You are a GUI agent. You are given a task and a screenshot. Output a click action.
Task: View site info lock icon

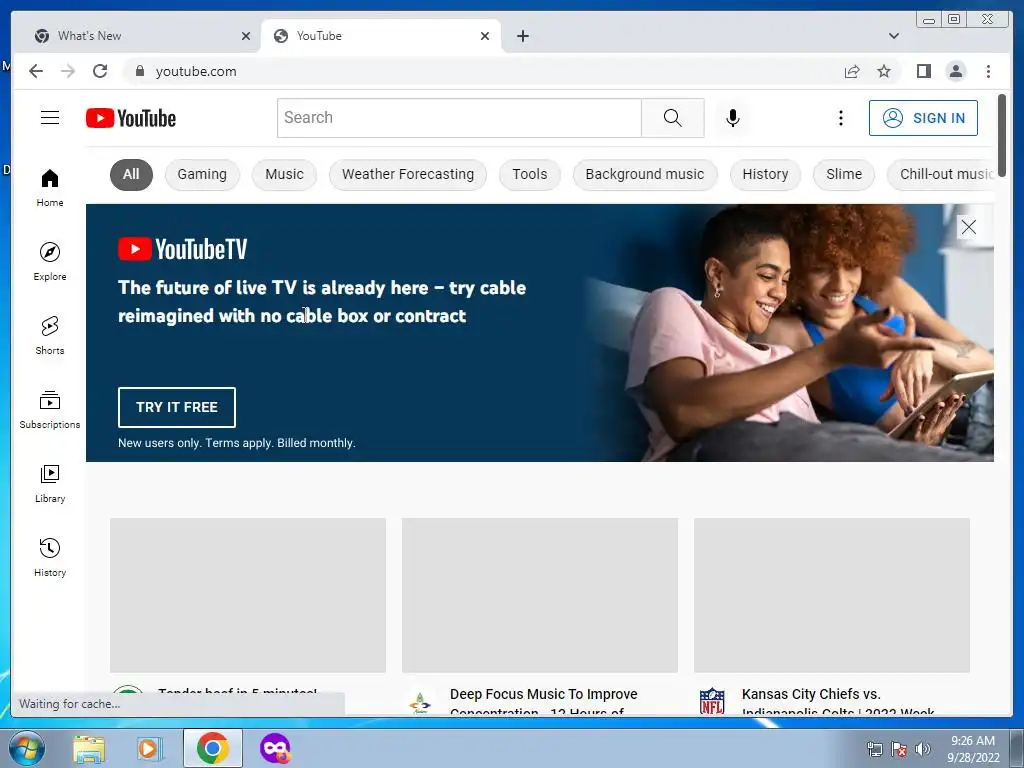139,71
